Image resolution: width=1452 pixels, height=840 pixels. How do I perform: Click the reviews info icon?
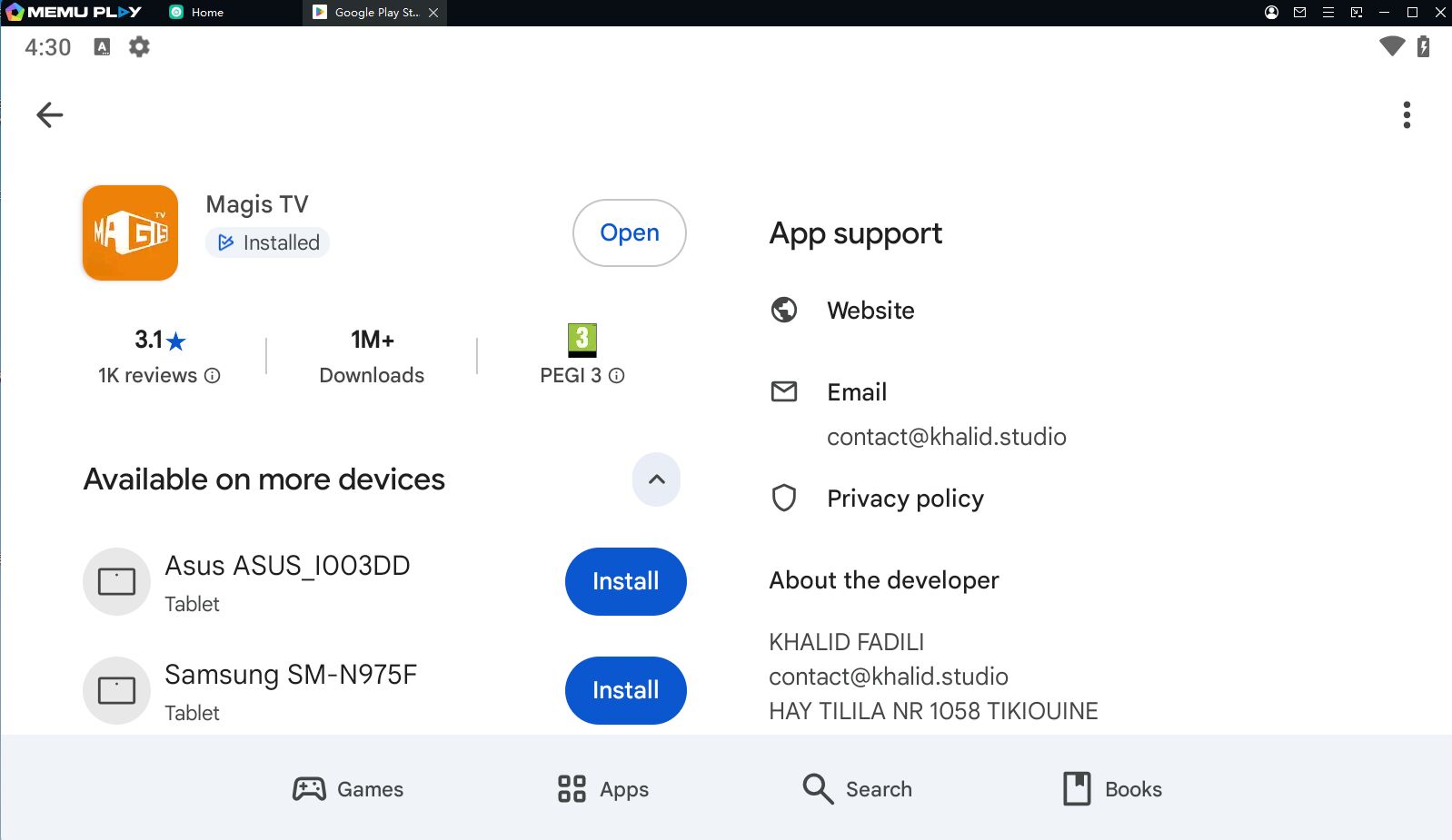(x=213, y=376)
